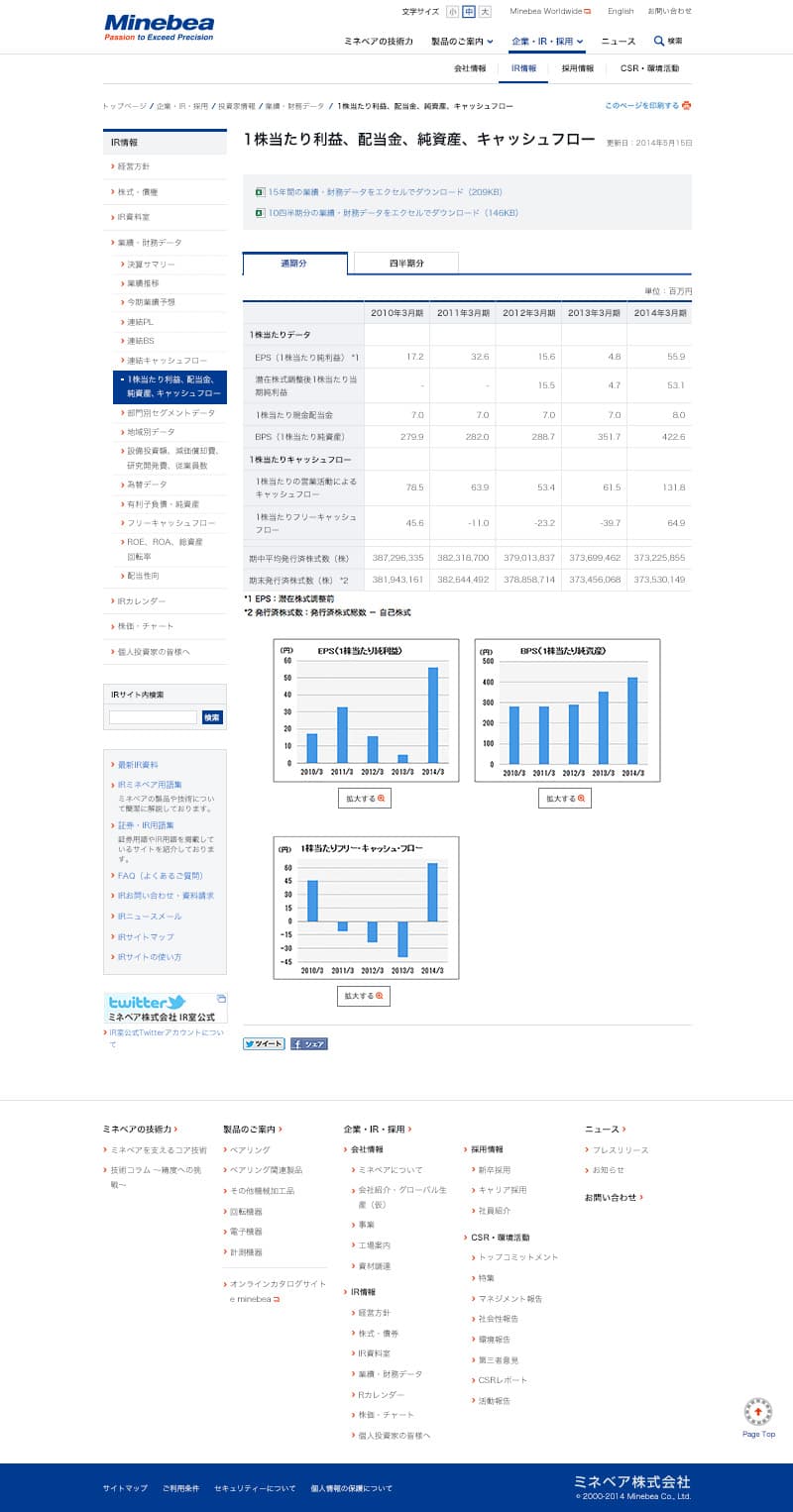Click the IR site search input field
793x1512 pixels.
(x=153, y=717)
